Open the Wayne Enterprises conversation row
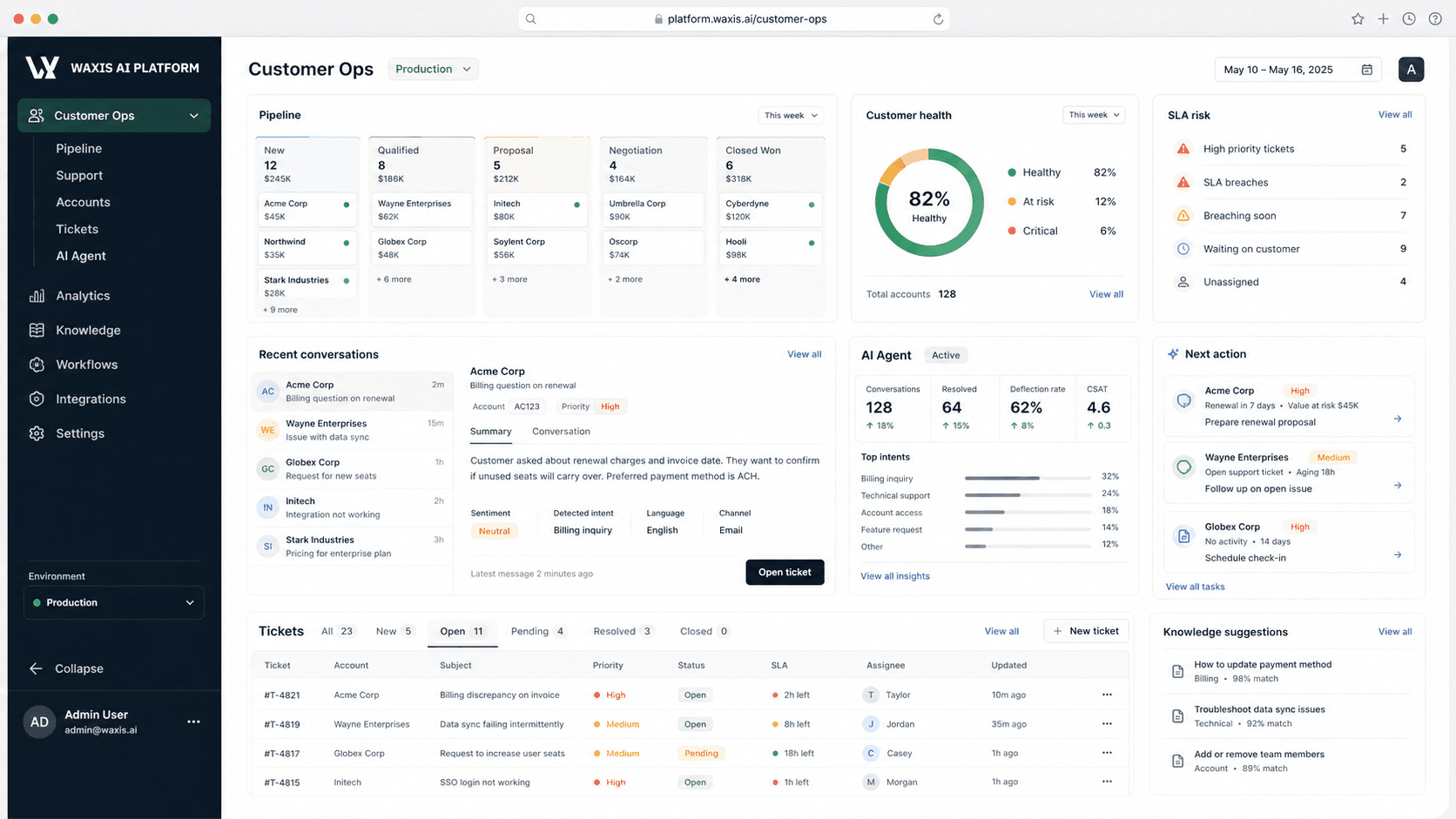 point(353,430)
